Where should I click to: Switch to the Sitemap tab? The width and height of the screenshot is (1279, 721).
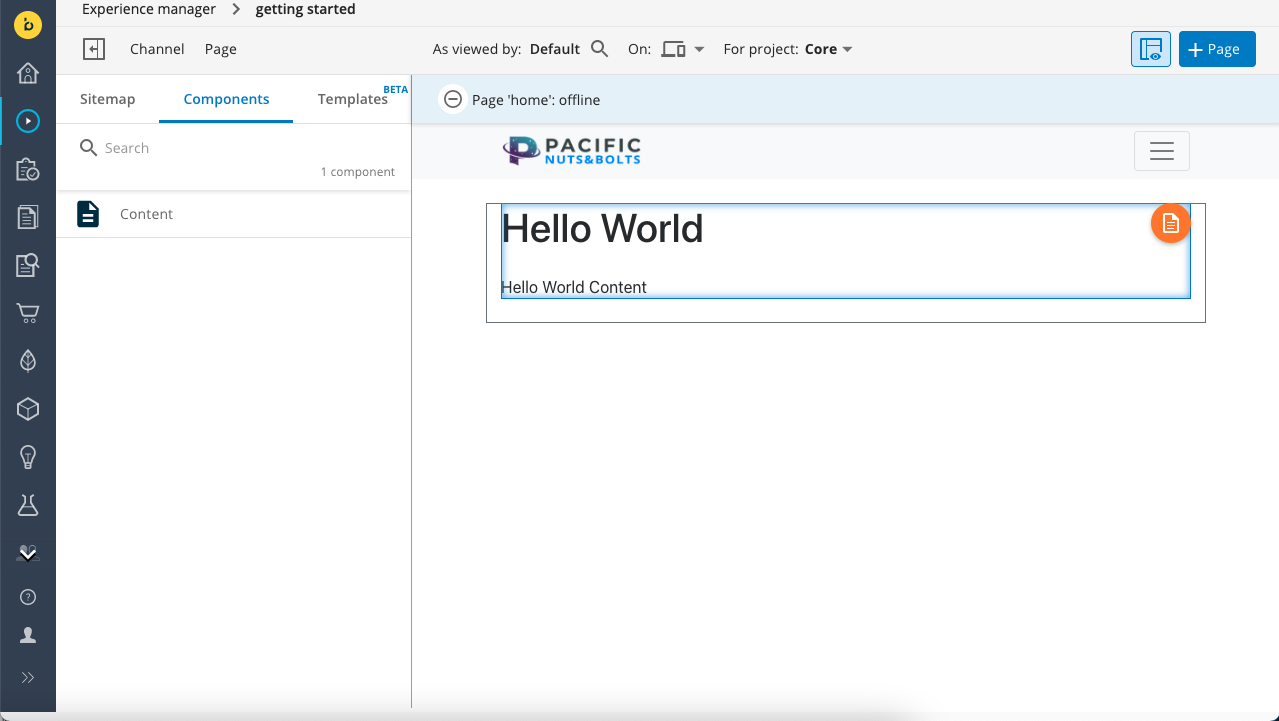pyautogui.click(x=107, y=99)
